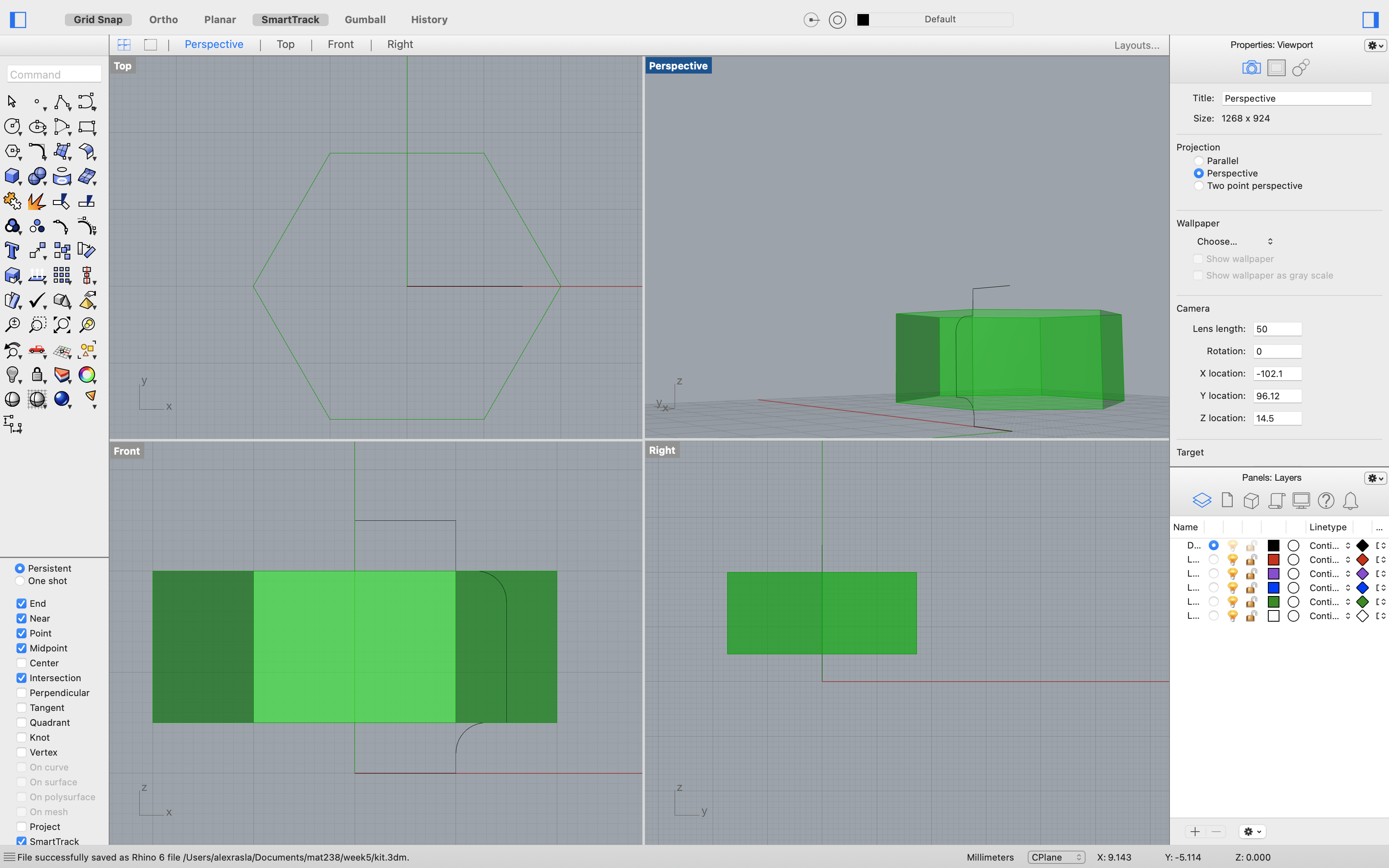
Task: Click the Ortho mode button
Action: (163, 19)
